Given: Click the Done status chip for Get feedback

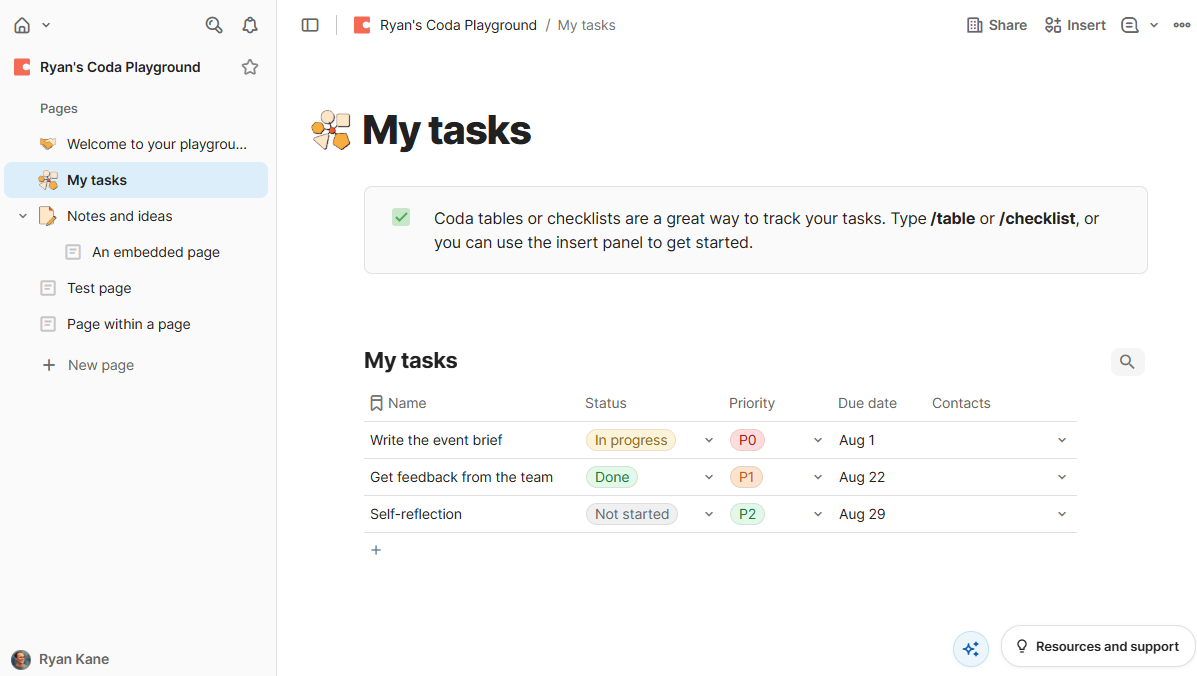Looking at the screenshot, I should pyautogui.click(x=611, y=477).
